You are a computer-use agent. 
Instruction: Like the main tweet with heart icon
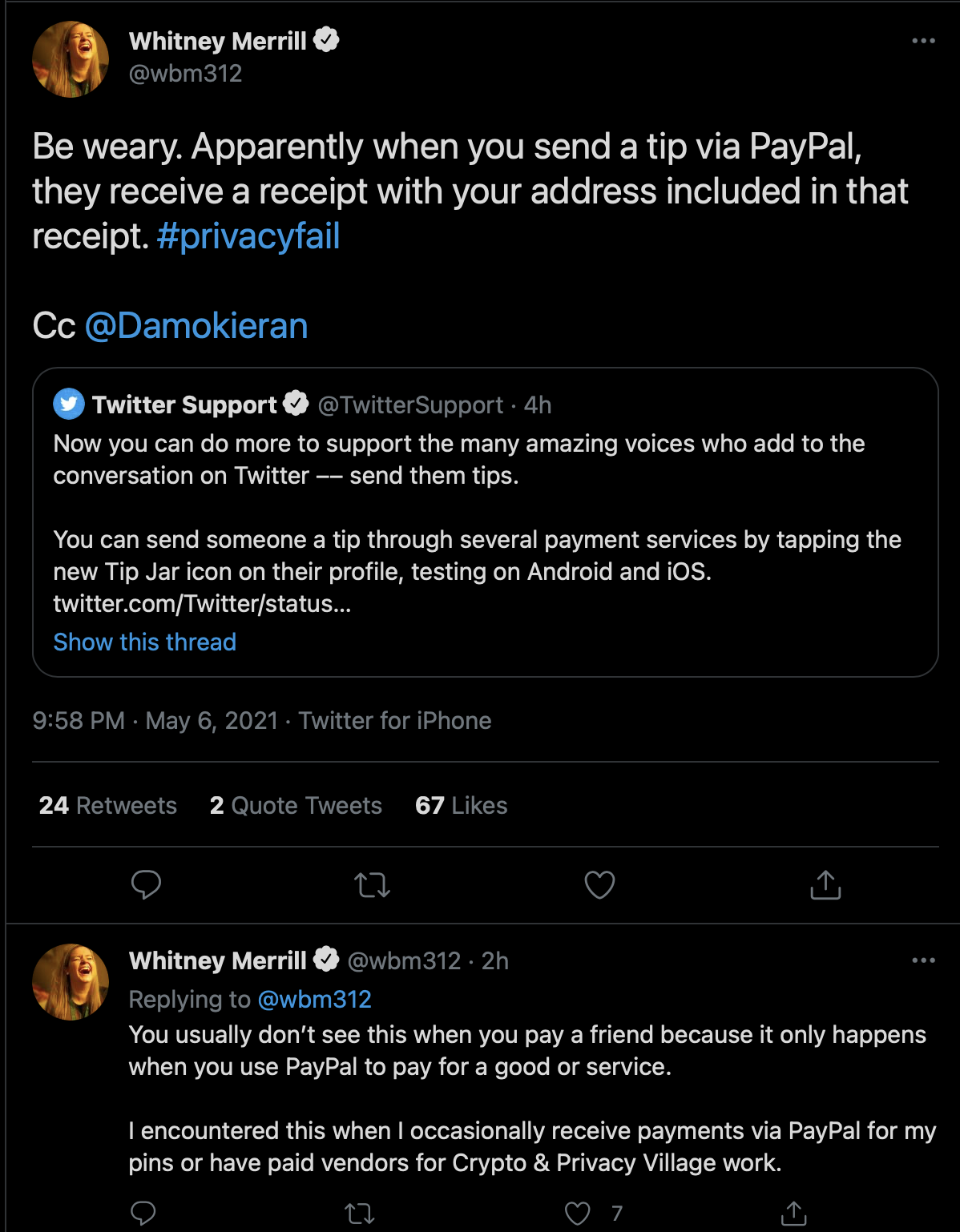coord(599,885)
